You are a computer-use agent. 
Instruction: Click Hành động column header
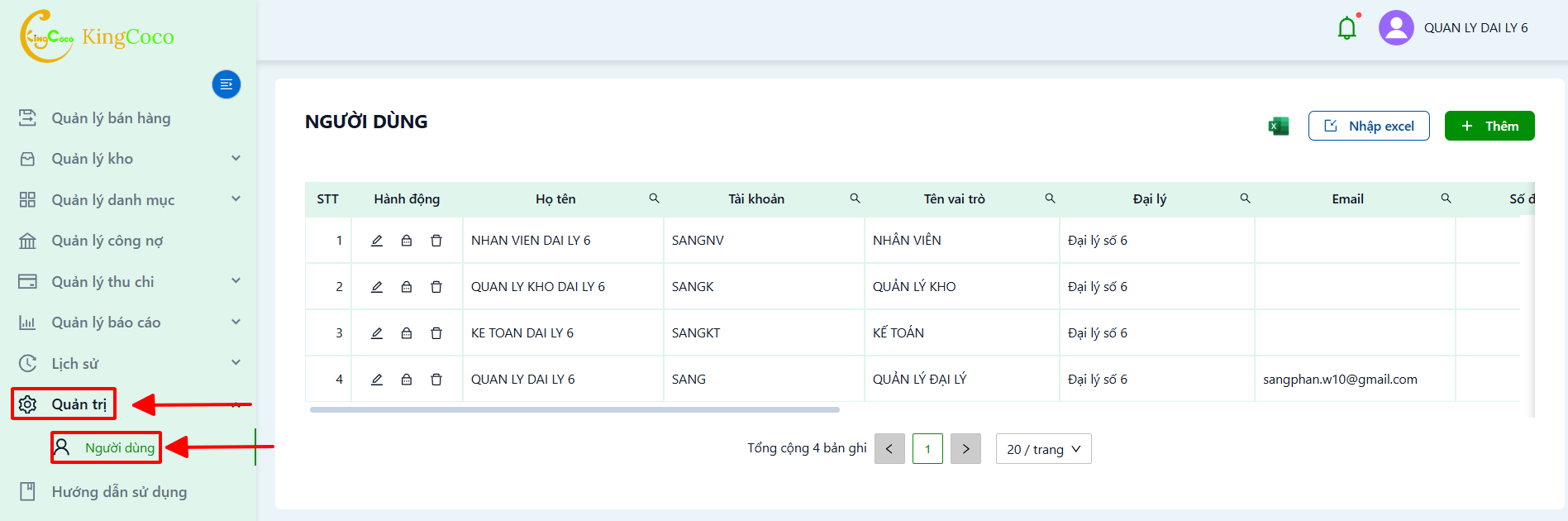(407, 198)
